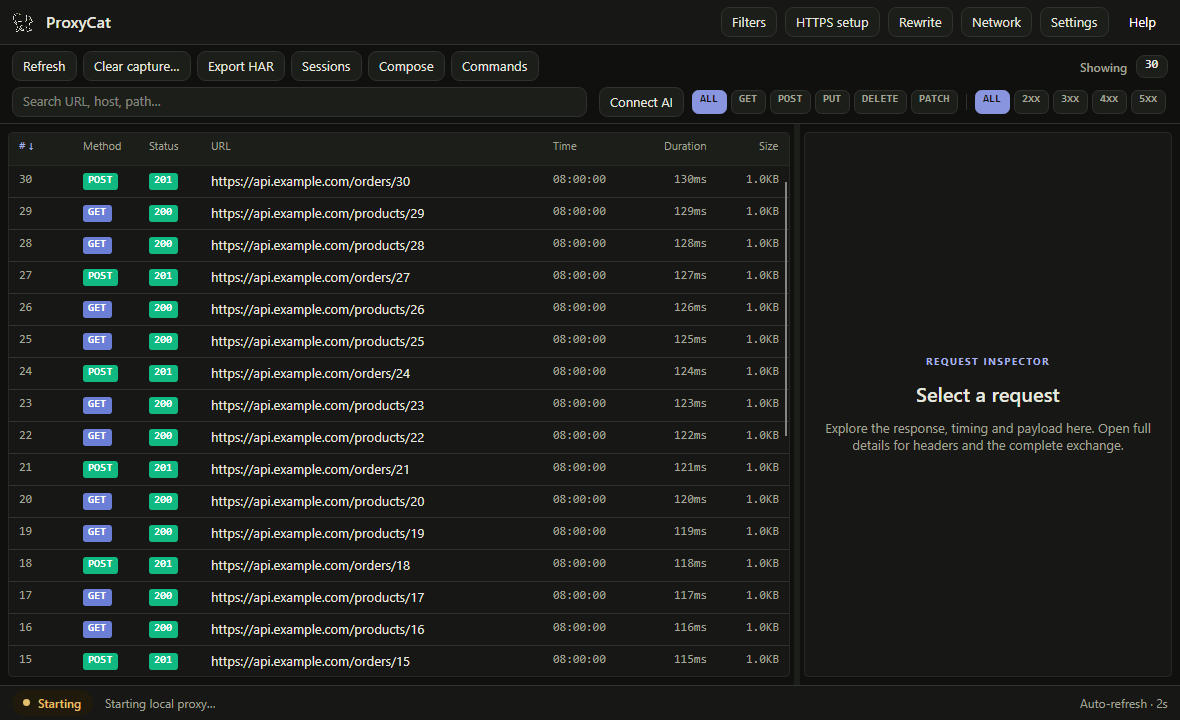This screenshot has width=1180, height=720.
Task: Click the GET badge in row 23
Action: click(x=97, y=405)
